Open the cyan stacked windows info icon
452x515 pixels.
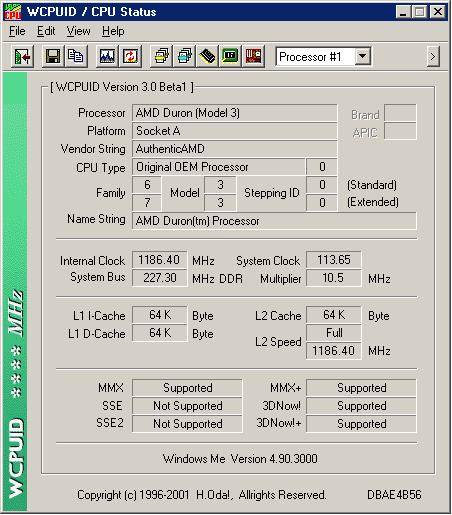[184, 56]
